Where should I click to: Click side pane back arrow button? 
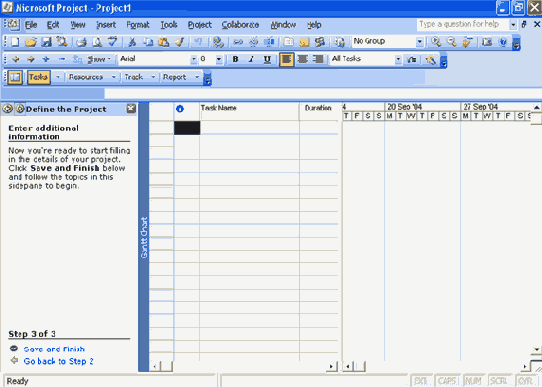[x=7, y=109]
